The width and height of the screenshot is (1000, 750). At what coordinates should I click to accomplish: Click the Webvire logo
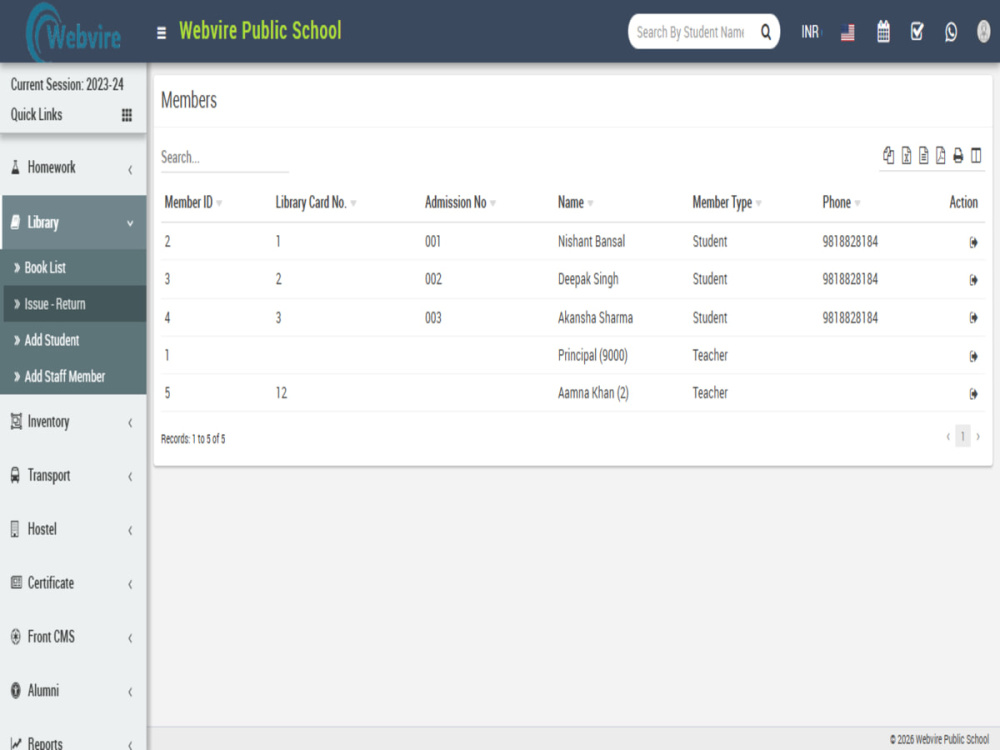73,33
